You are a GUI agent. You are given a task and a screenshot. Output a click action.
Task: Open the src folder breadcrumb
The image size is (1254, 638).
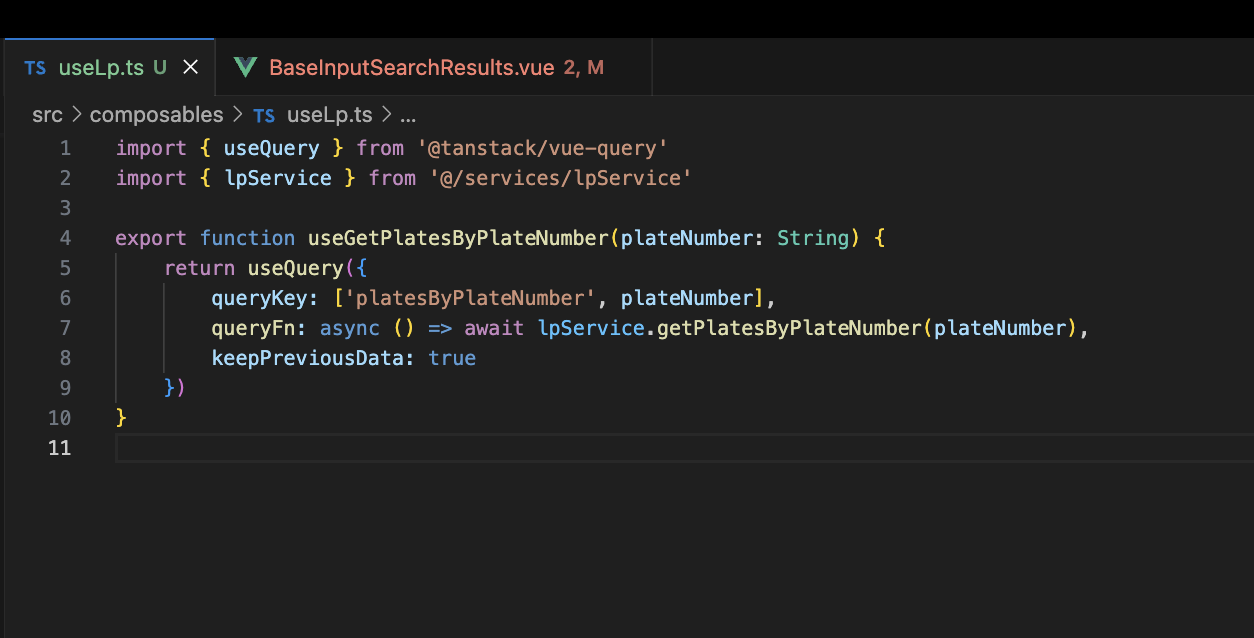pyautogui.click(x=47, y=115)
